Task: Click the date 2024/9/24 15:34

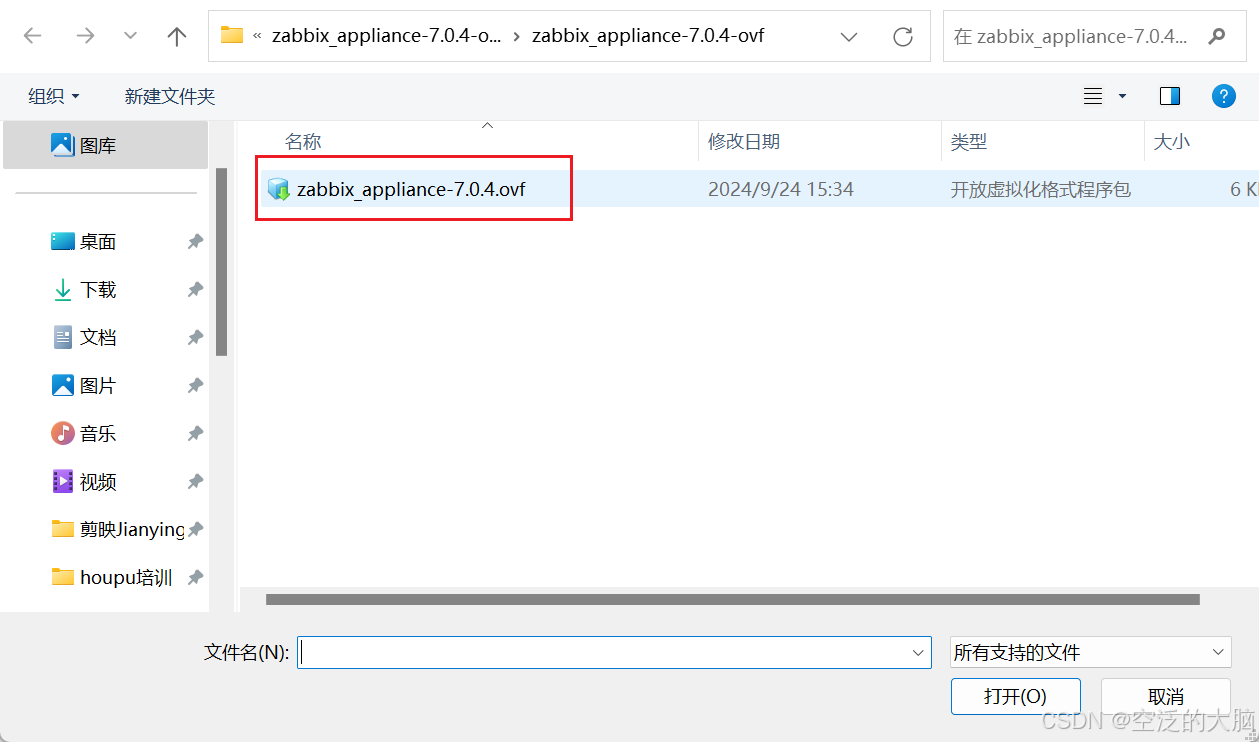Action: (781, 189)
